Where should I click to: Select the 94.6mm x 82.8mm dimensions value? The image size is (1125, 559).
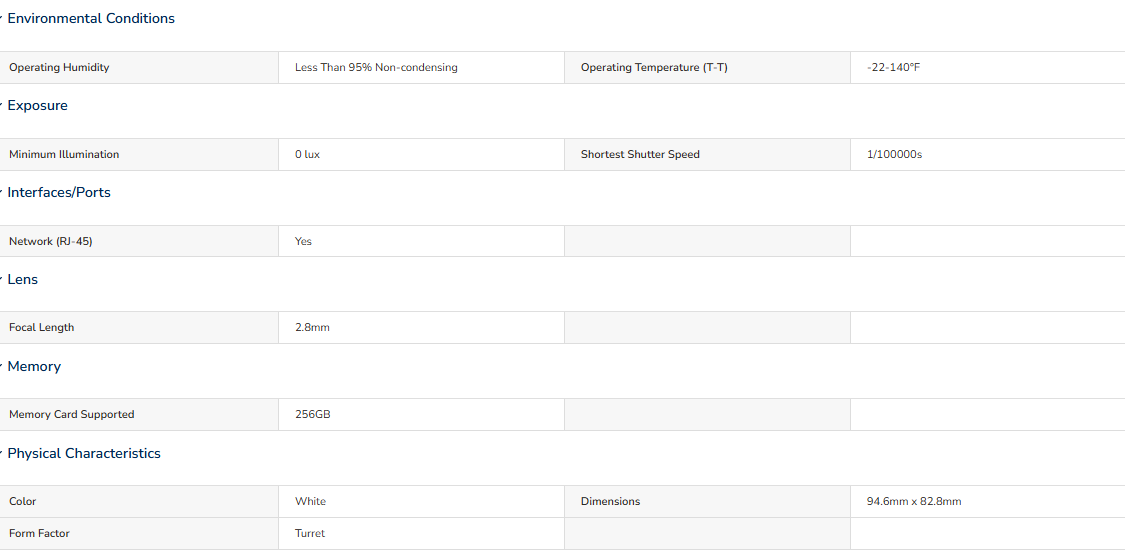tap(913, 501)
